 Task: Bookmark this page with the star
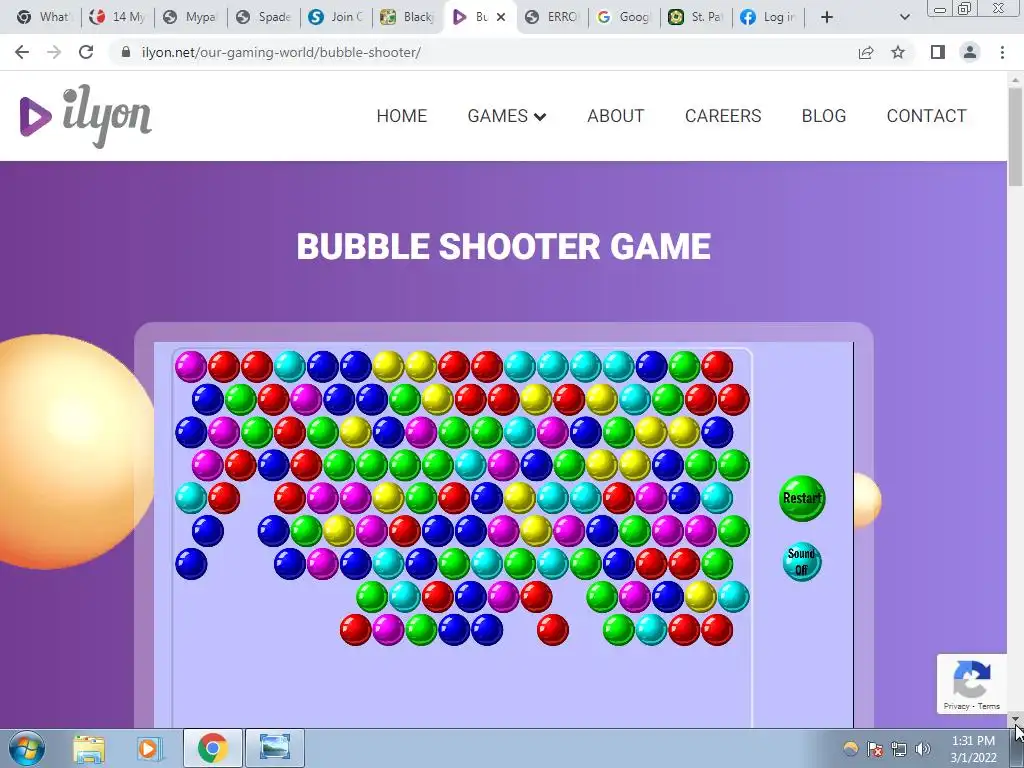click(898, 52)
